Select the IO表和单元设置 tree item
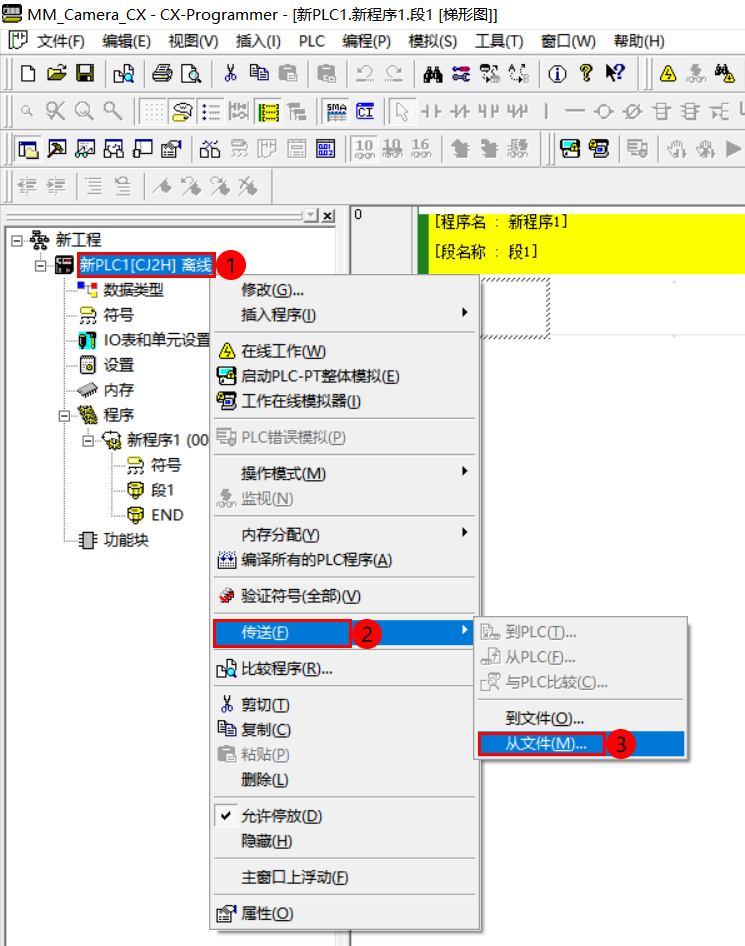 tap(157, 340)
